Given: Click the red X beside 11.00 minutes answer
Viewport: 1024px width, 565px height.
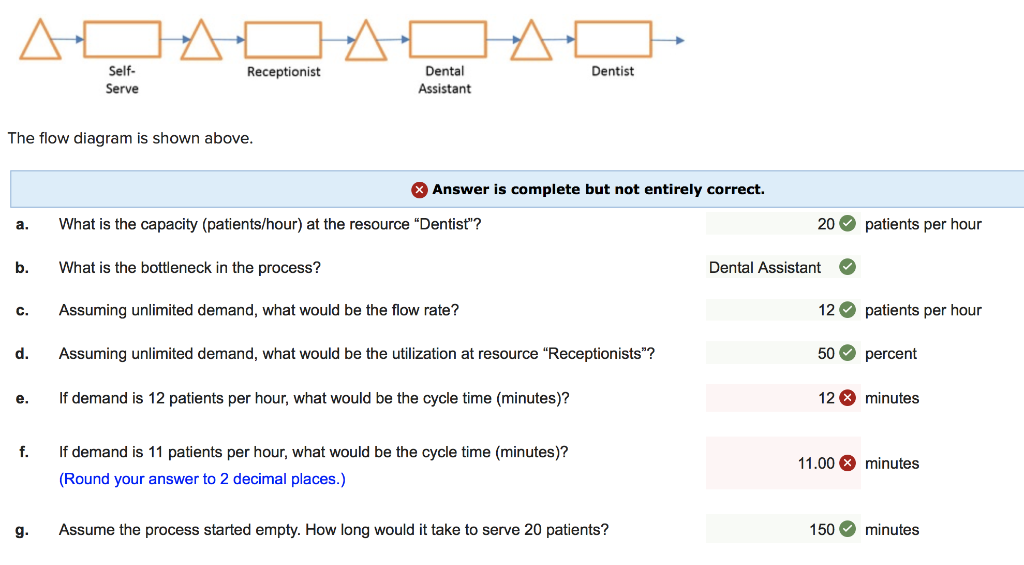Looking at the screenshot, I should pyautogui.click(x=848, y=463).
